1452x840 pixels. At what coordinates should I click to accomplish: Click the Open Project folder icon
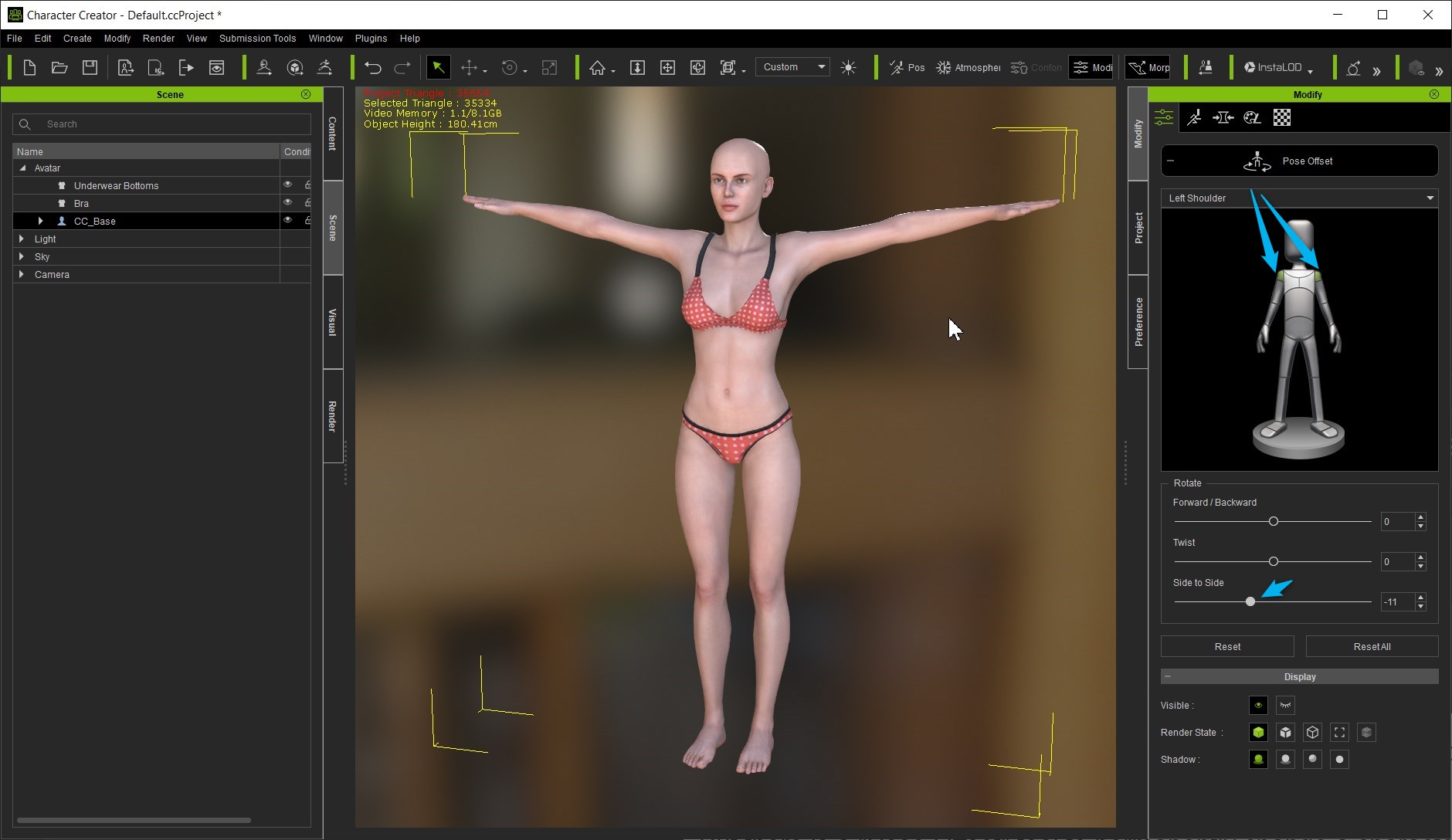(x=59, y=68)
